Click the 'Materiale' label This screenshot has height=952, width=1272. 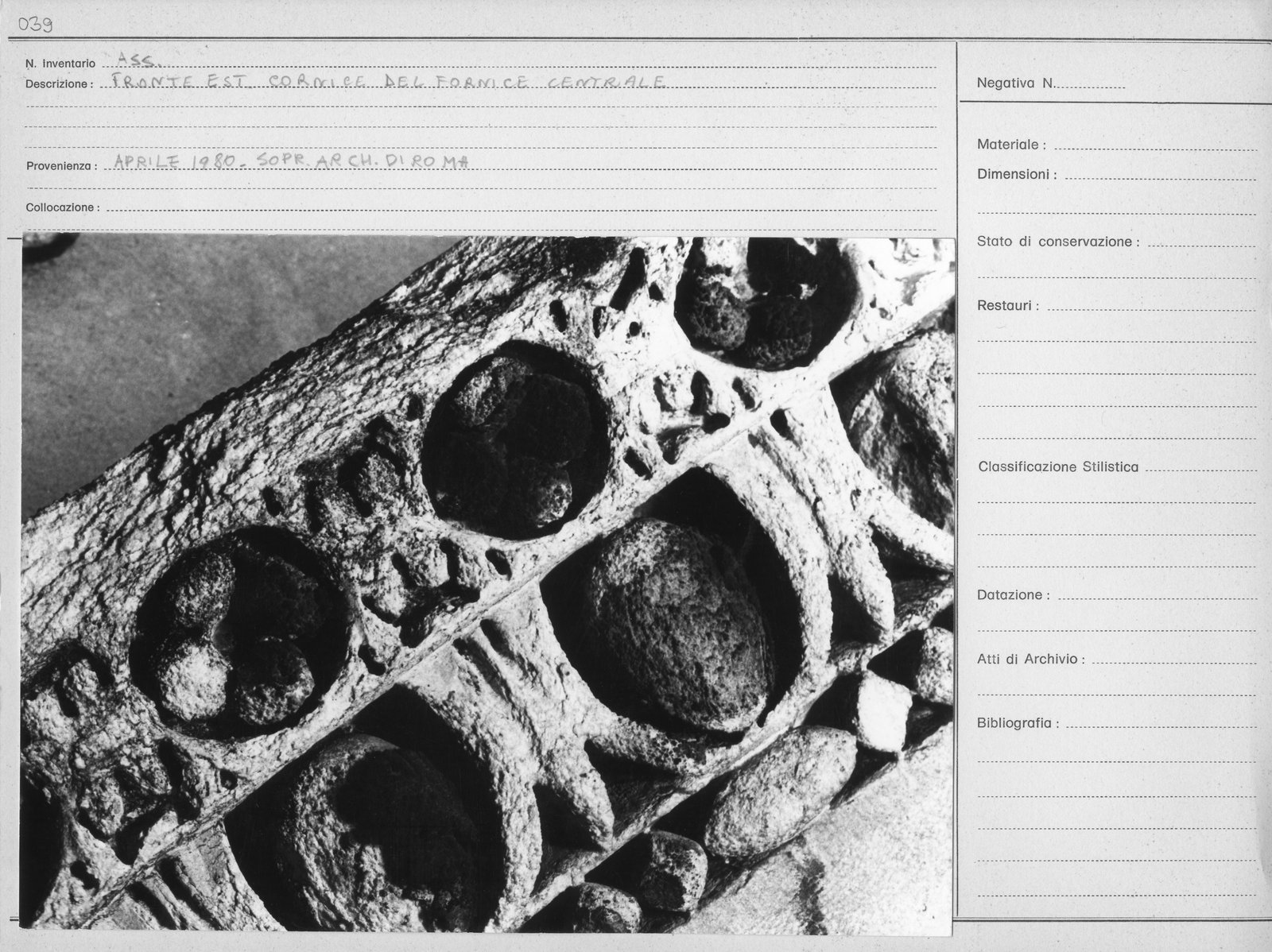coord(1011,145)
